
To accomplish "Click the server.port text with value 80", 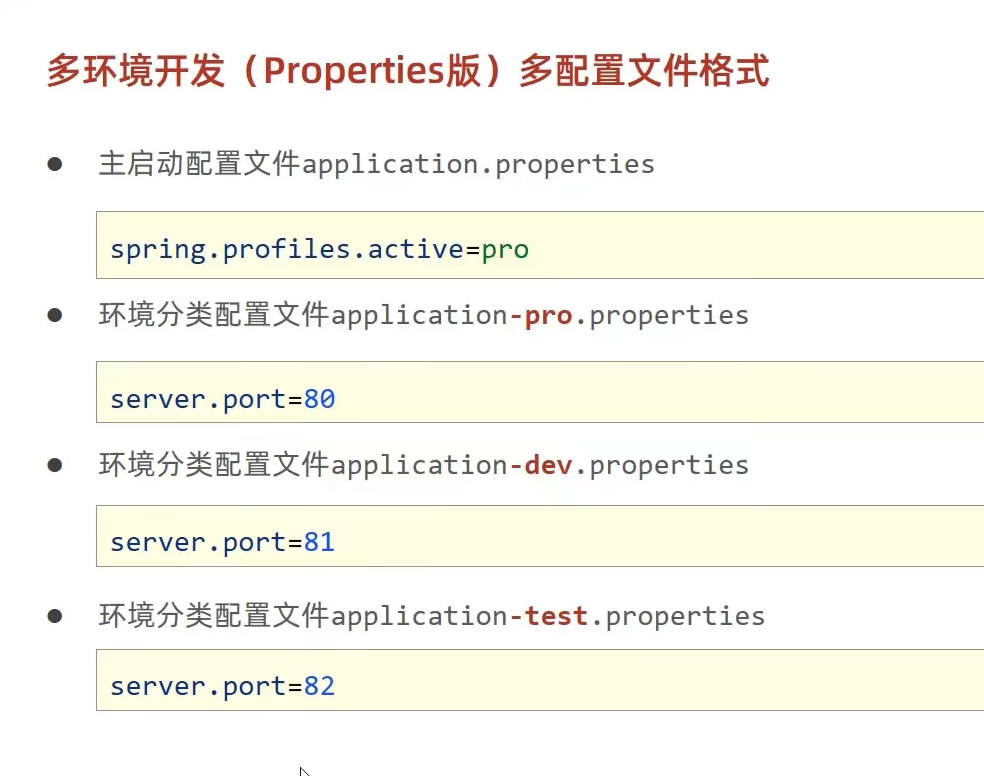I will point(198,400).
